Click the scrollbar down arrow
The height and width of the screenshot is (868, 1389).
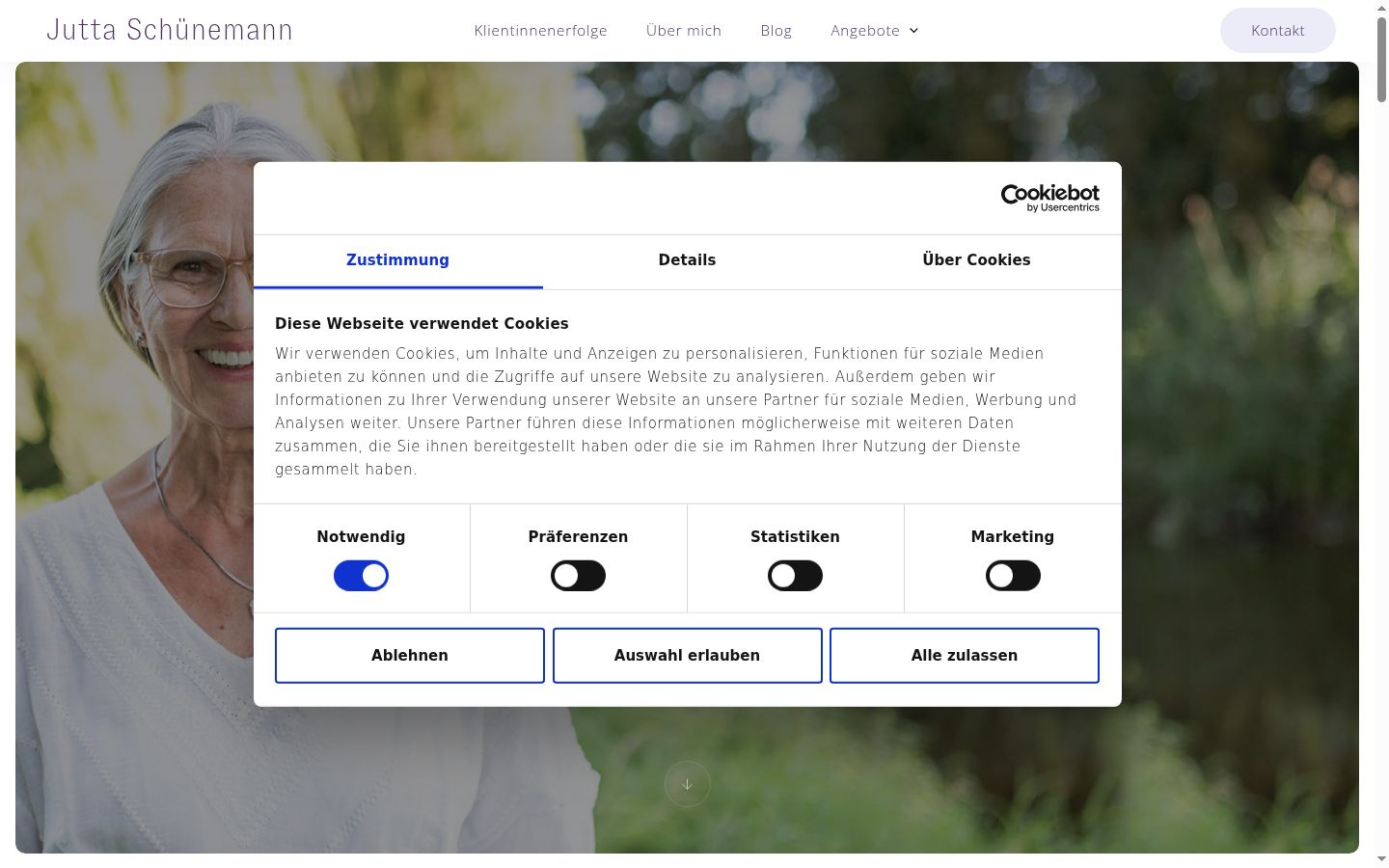1381,859
